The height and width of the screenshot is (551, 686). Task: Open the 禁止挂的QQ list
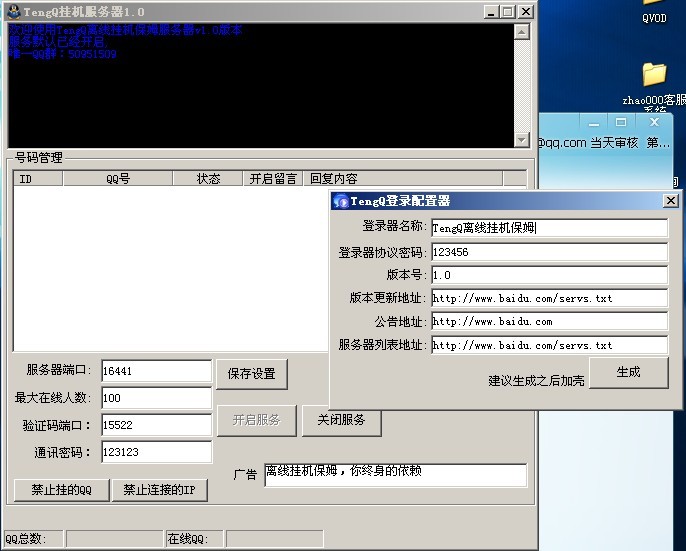point(61,490)
